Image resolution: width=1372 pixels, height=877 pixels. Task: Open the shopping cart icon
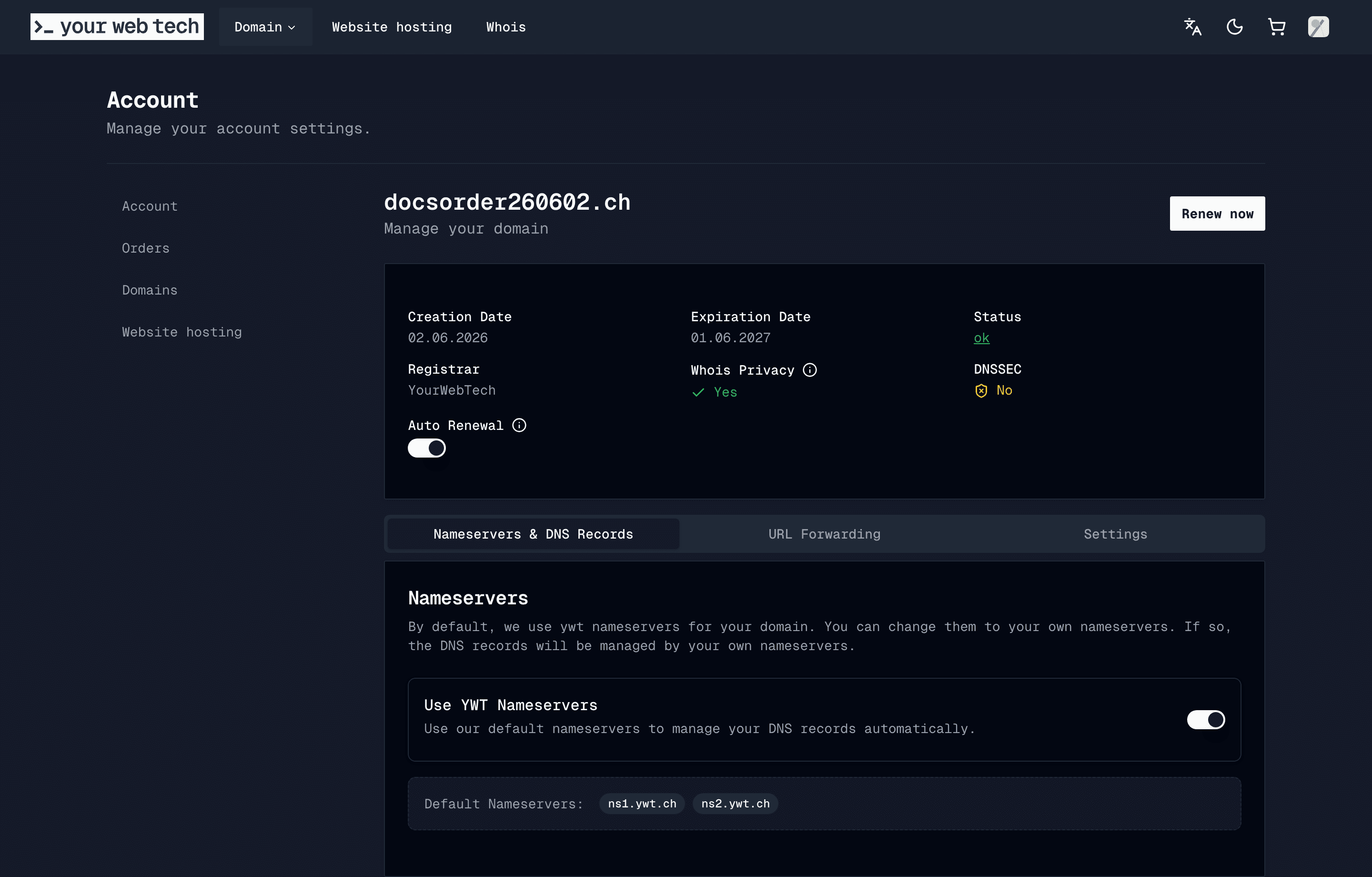pyautogui.click(x=1276, y=27)
